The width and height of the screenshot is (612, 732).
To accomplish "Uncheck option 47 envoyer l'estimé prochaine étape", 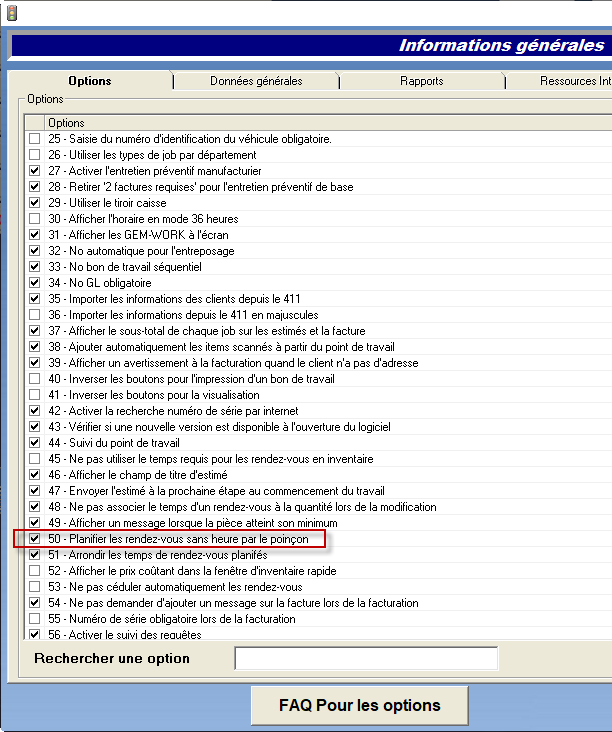I will tap(35, 491).
